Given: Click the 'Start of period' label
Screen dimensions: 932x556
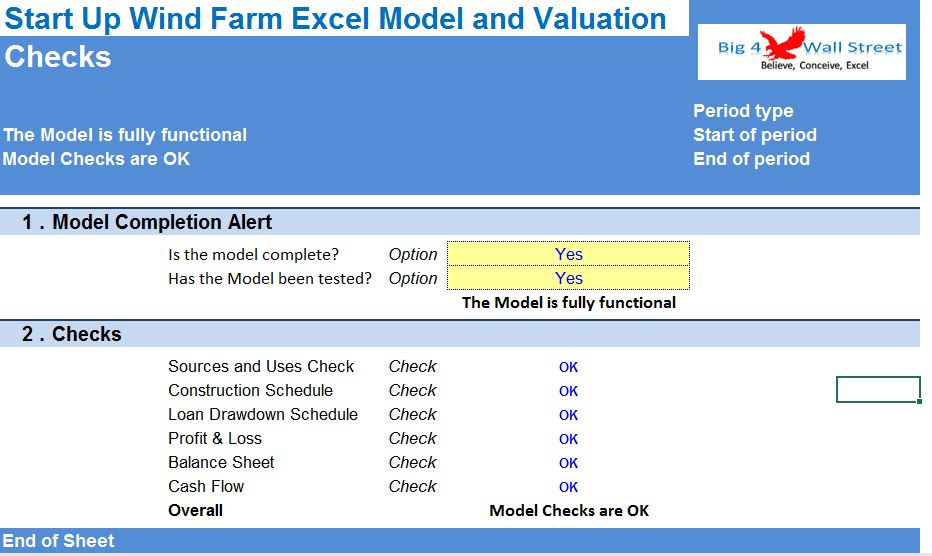Looking at the screenshot, I should point(755,134).
